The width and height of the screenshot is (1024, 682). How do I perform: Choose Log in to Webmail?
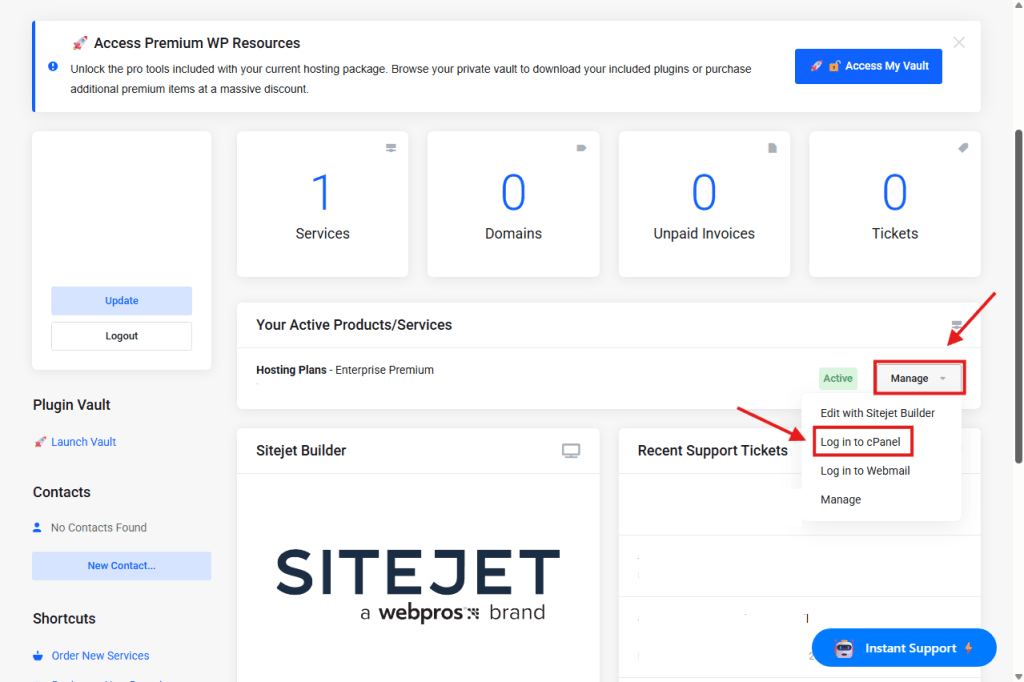click(x=865, y=471)
